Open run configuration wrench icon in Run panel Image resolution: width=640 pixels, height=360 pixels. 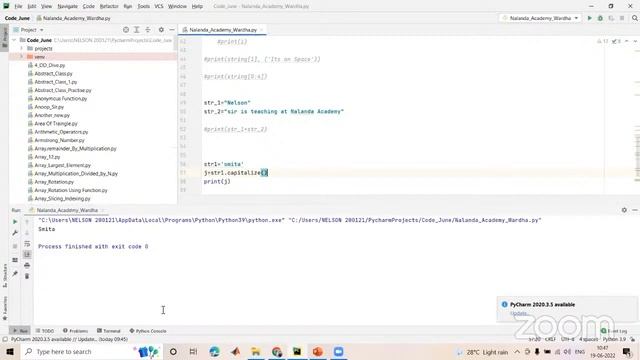point(15,233)
